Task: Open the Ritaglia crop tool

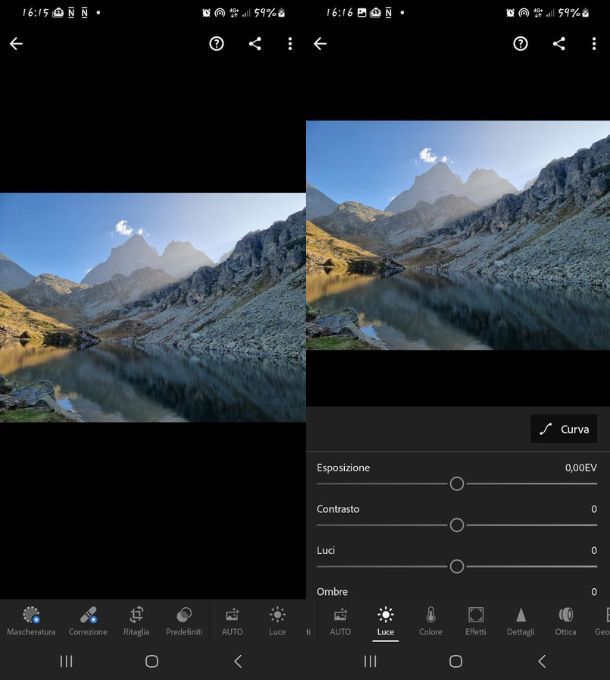Action: click(x=136, y=619)
